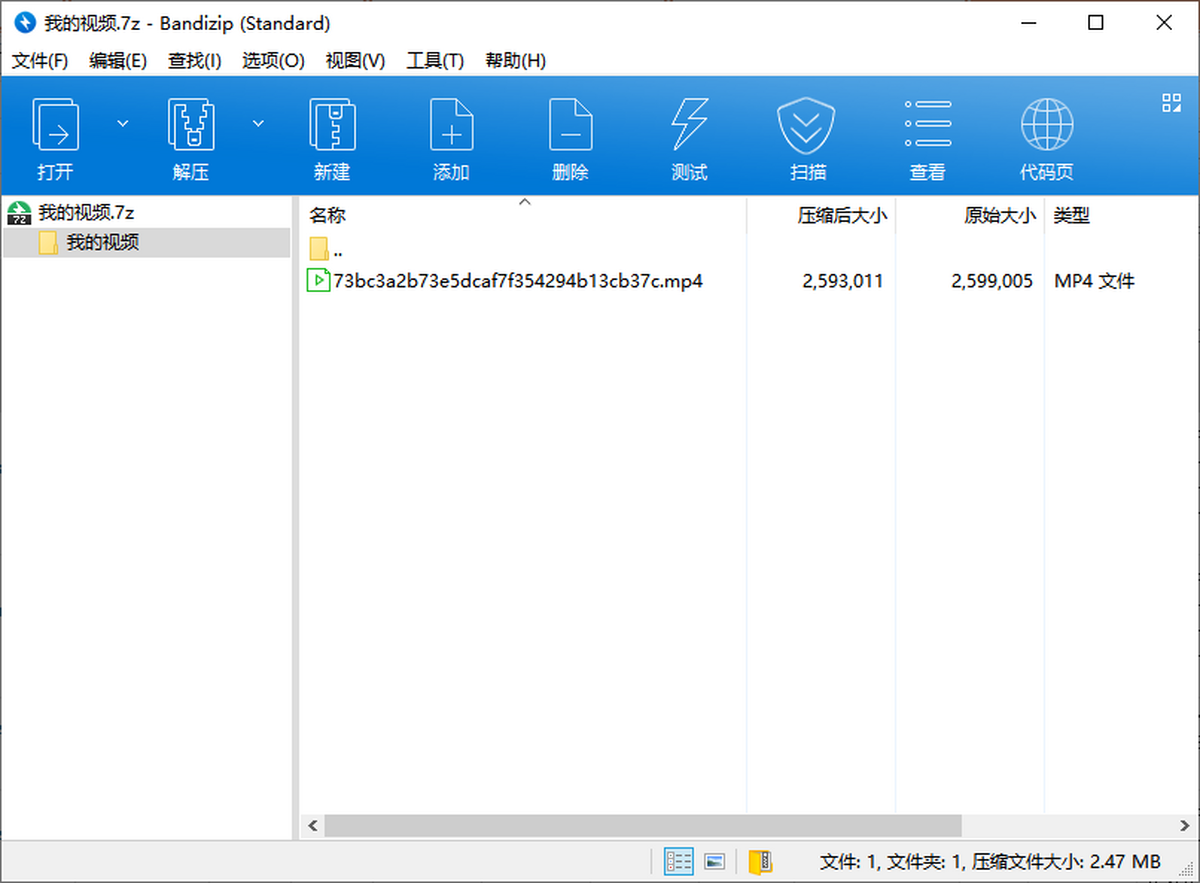
Task: Click the Open (打开) archive icon
Action: tap(56, 125)
